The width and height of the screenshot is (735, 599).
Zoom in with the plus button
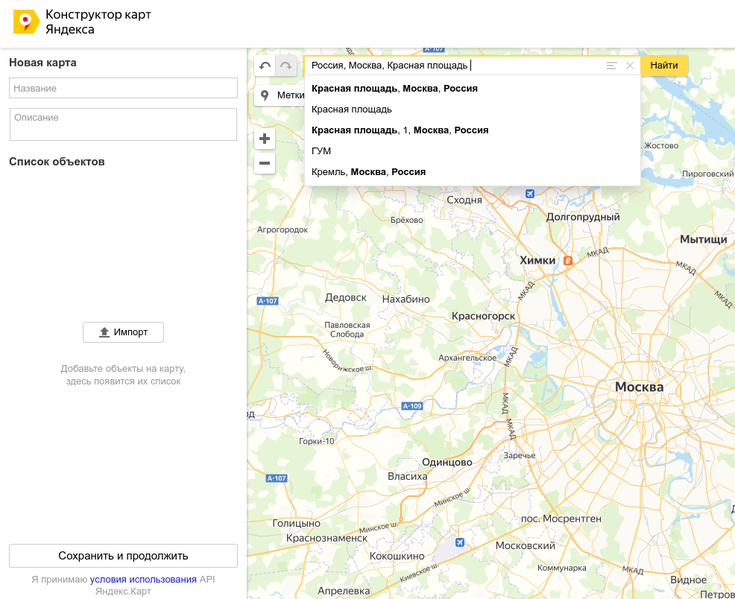[x=264, y=139]
